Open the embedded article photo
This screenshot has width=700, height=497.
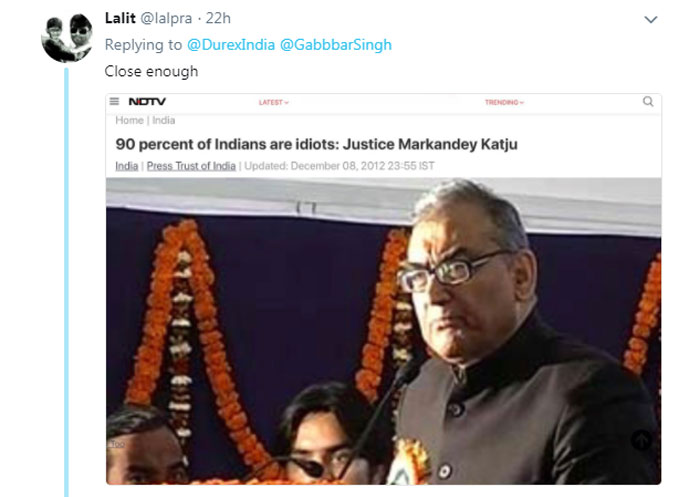383,331
